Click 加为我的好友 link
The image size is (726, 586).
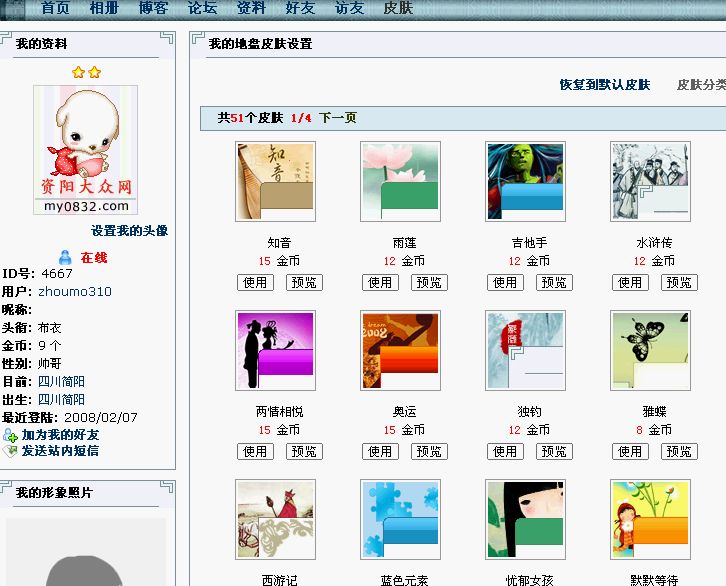tap(60, 435)
